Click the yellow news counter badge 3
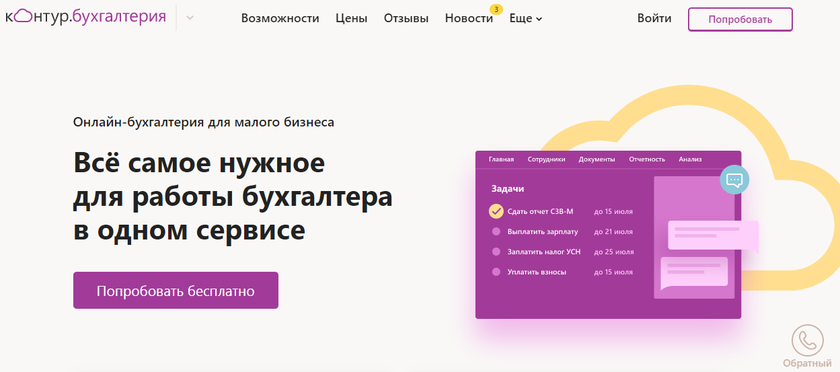 point(497,9)
